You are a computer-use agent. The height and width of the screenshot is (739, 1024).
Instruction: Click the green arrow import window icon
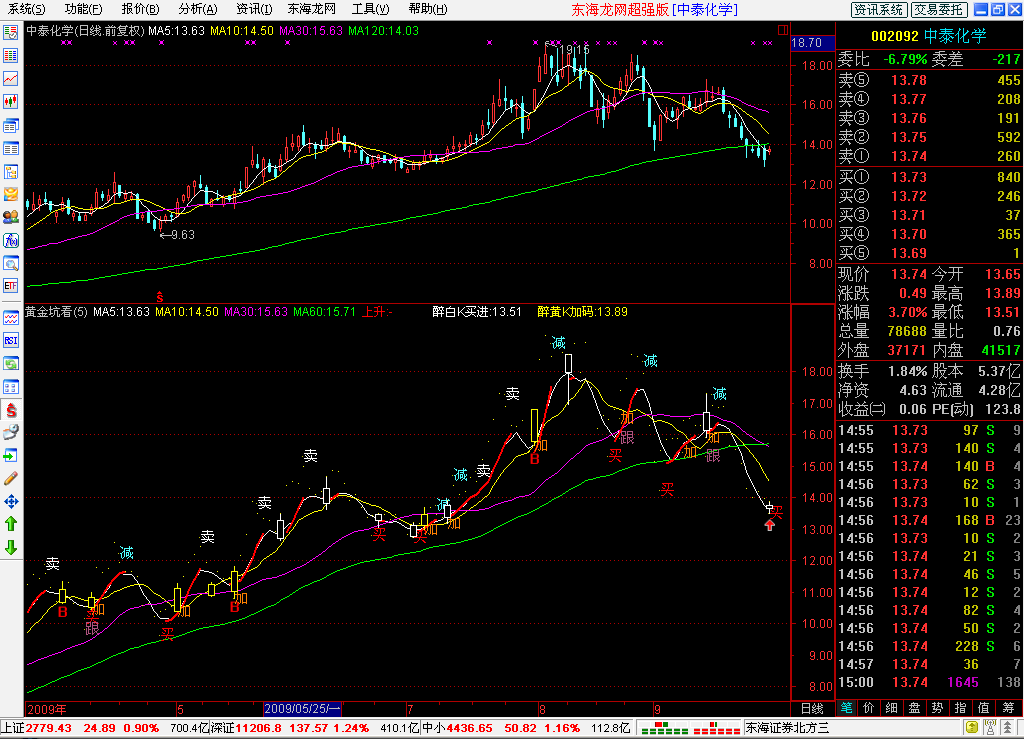point(10,456)
